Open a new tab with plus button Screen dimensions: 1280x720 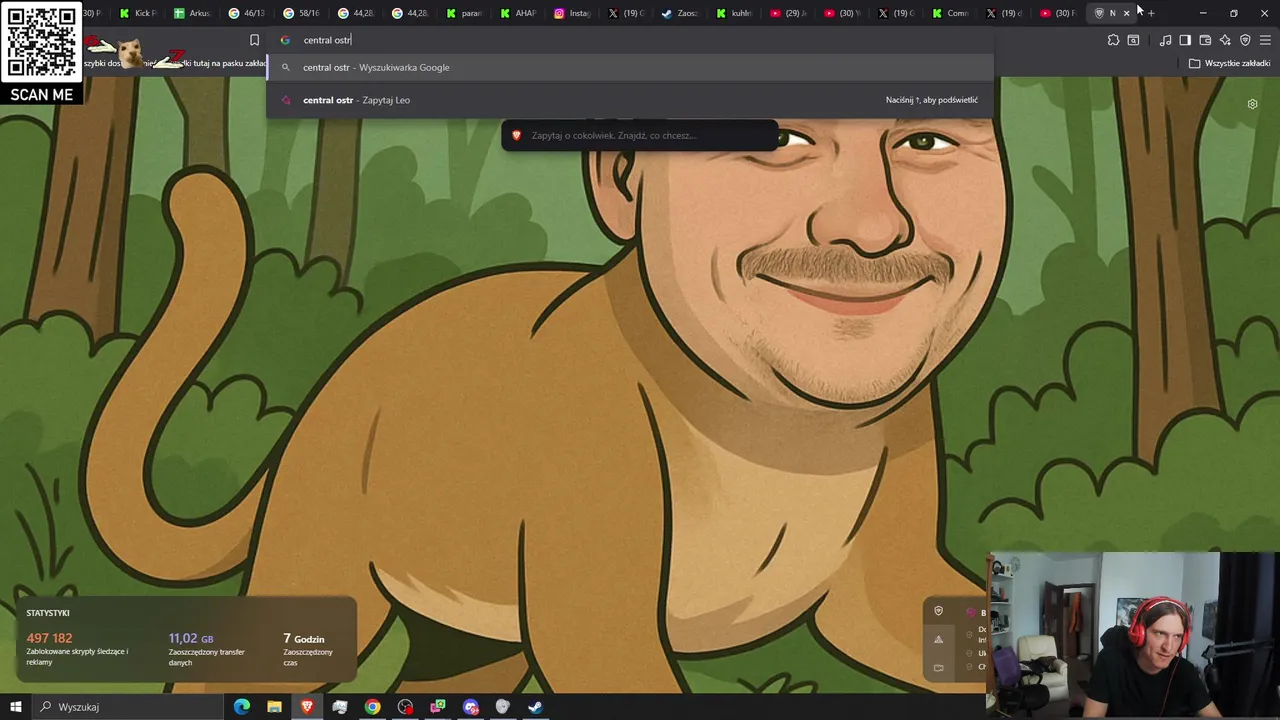pyautogui.click(x=1151, y=13)
